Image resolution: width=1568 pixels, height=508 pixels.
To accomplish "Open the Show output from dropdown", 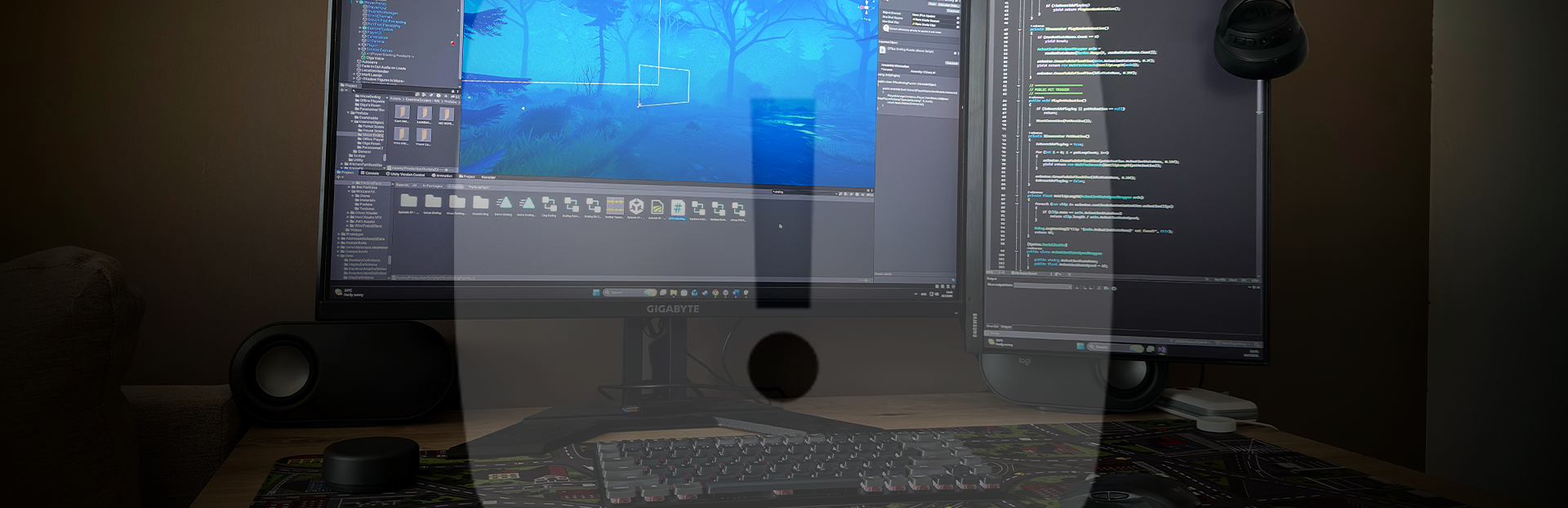I will tap(1043, 286).
